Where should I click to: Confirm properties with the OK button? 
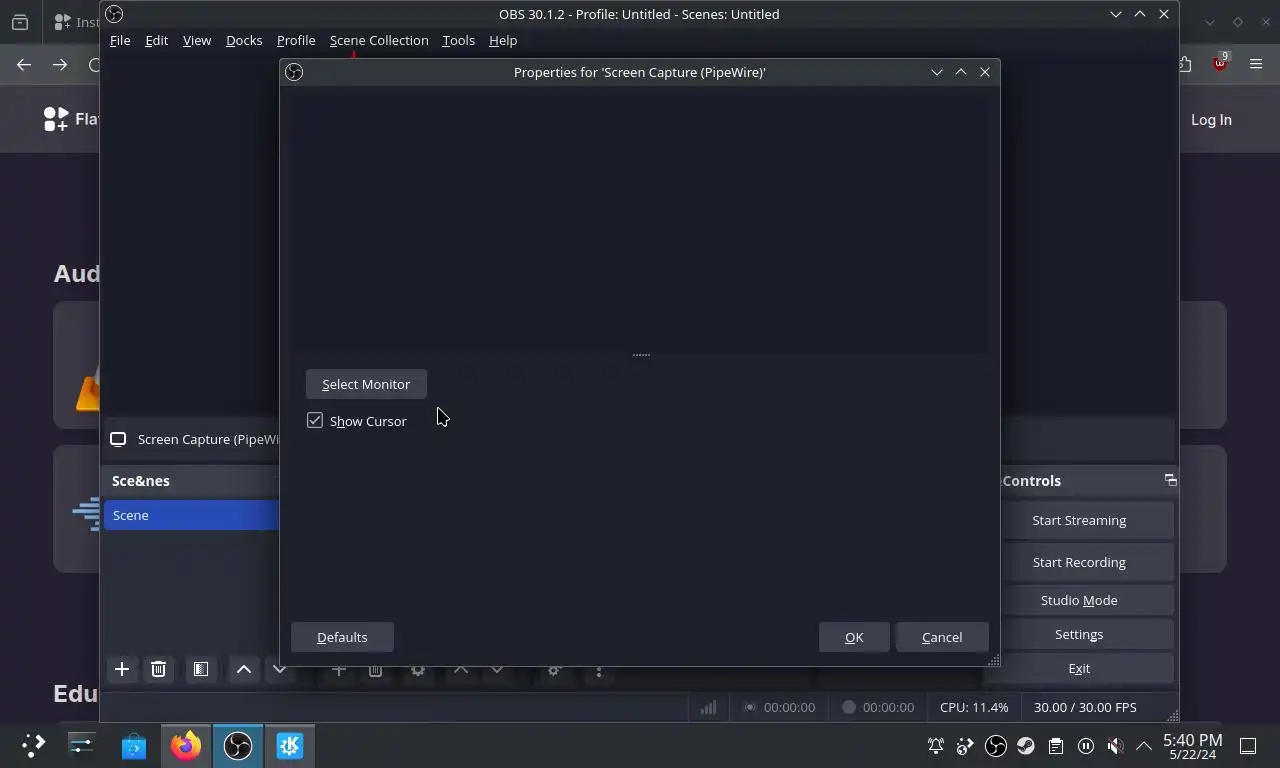(x=854, y=637)
